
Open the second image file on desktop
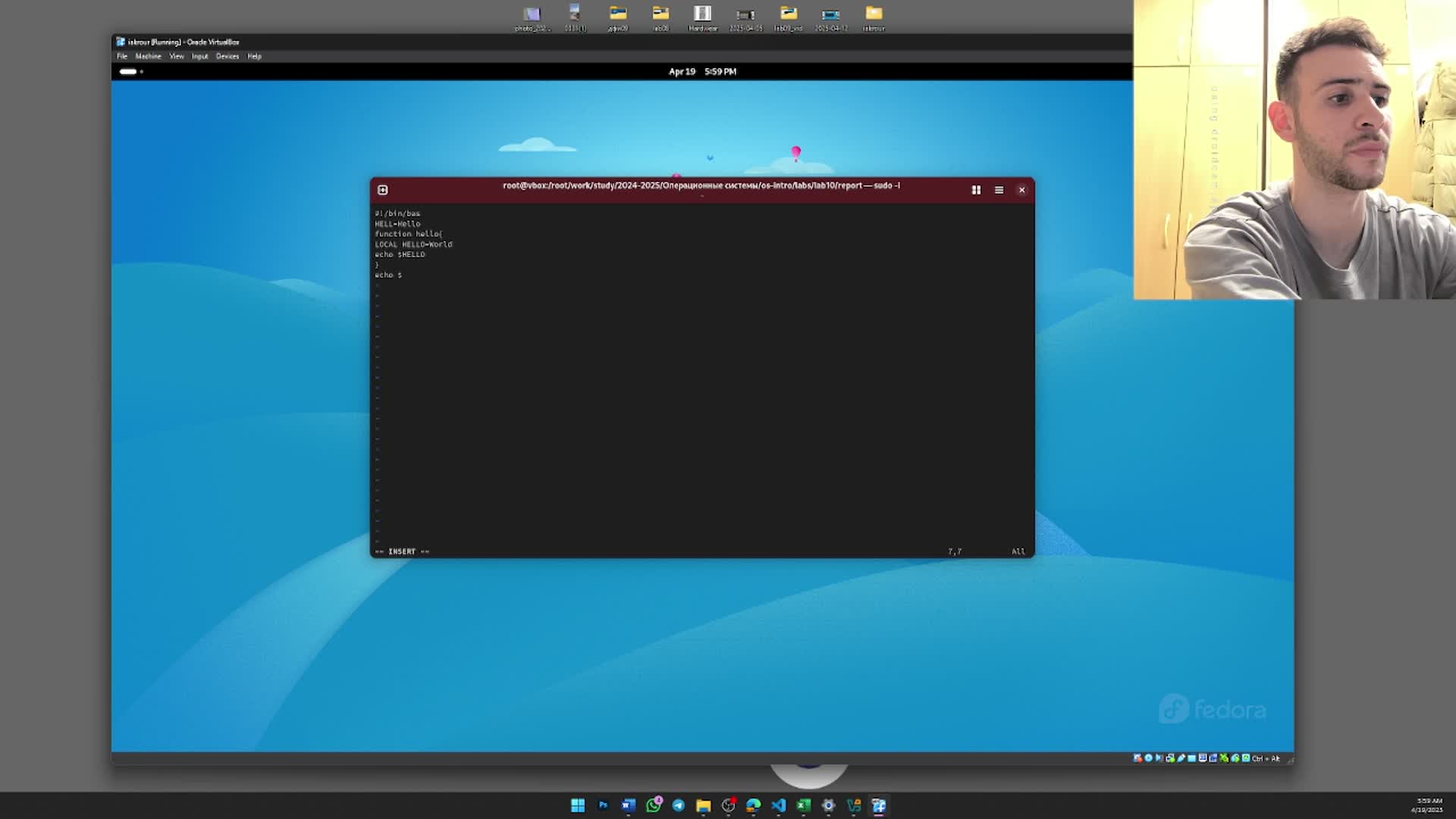coord(575,18)
